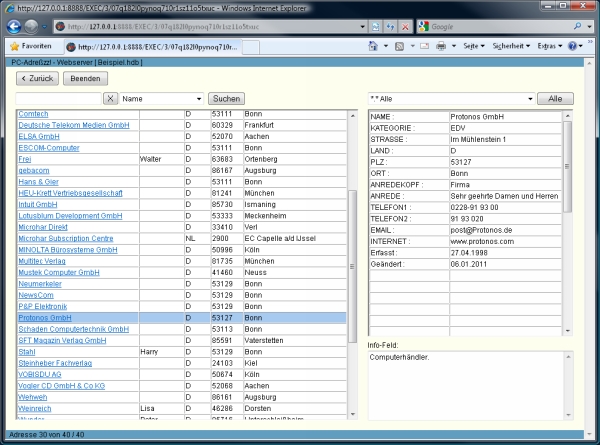Click the internet value www.protonos.com
The height and width of the screenshot is (445, 600).
(x=482, y=242)
